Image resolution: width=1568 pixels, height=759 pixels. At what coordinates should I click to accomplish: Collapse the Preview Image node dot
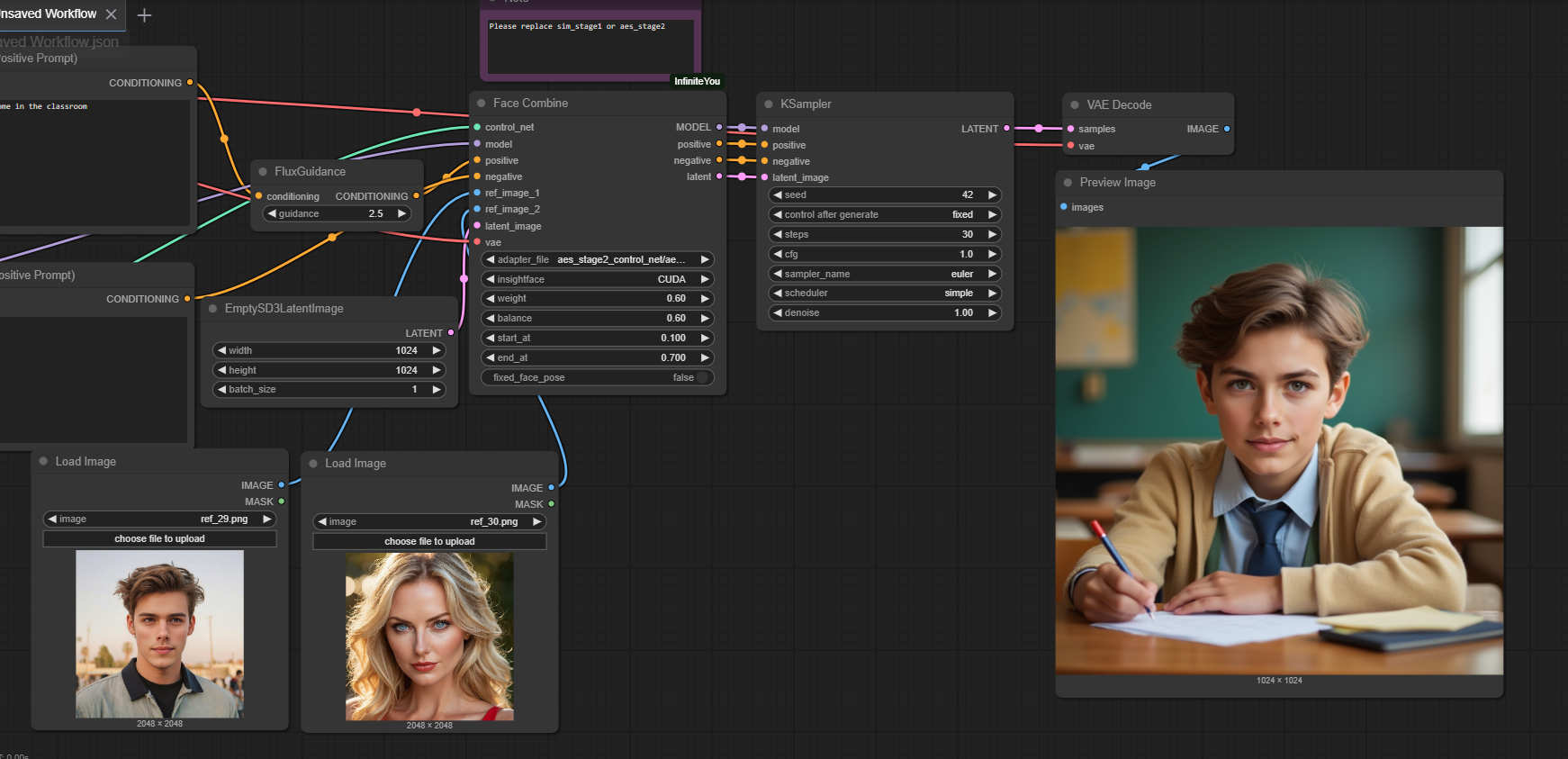(1068, 183)
